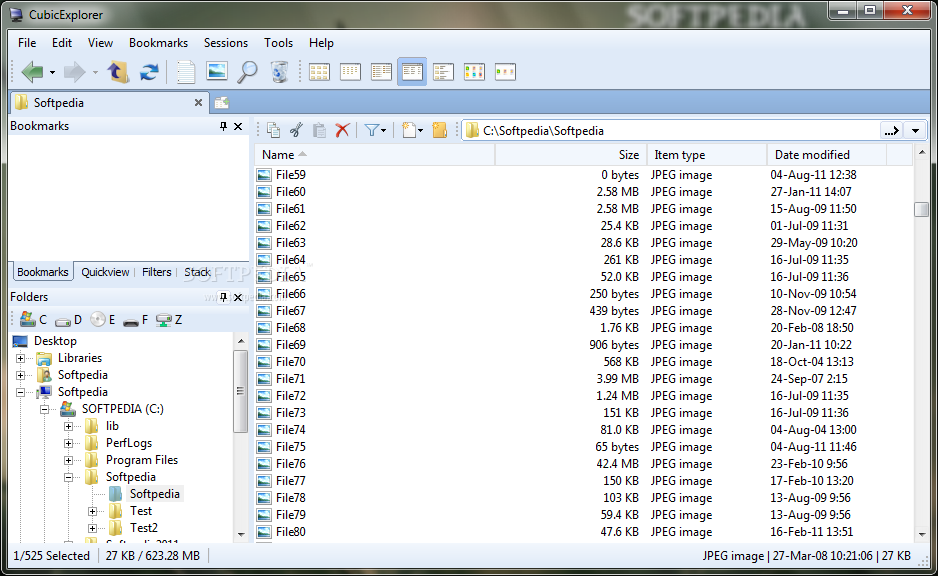
Task: Click the address bar breadcrumb arrow button
Action: tap(892, 130)
